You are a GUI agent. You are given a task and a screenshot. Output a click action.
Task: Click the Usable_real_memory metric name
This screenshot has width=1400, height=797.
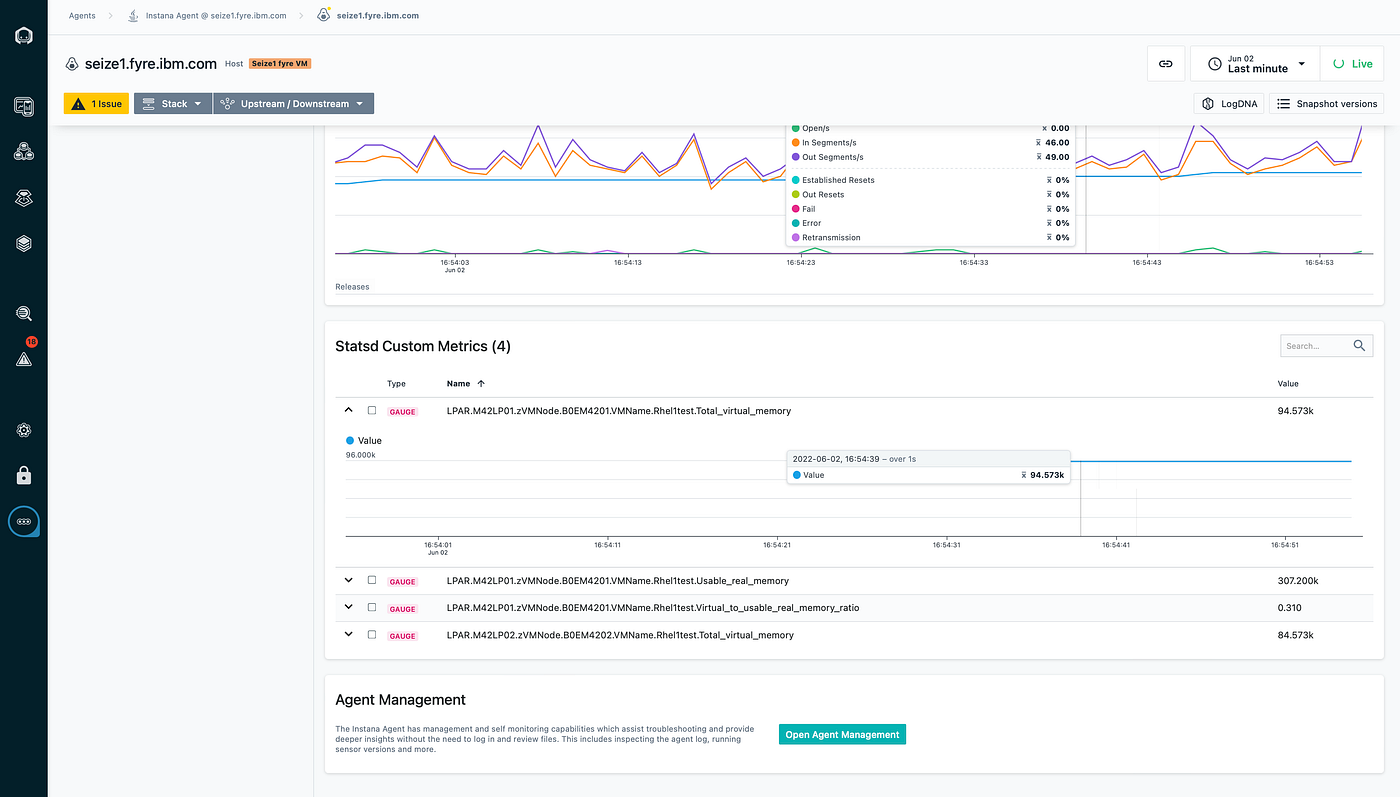tap(618, 580)
